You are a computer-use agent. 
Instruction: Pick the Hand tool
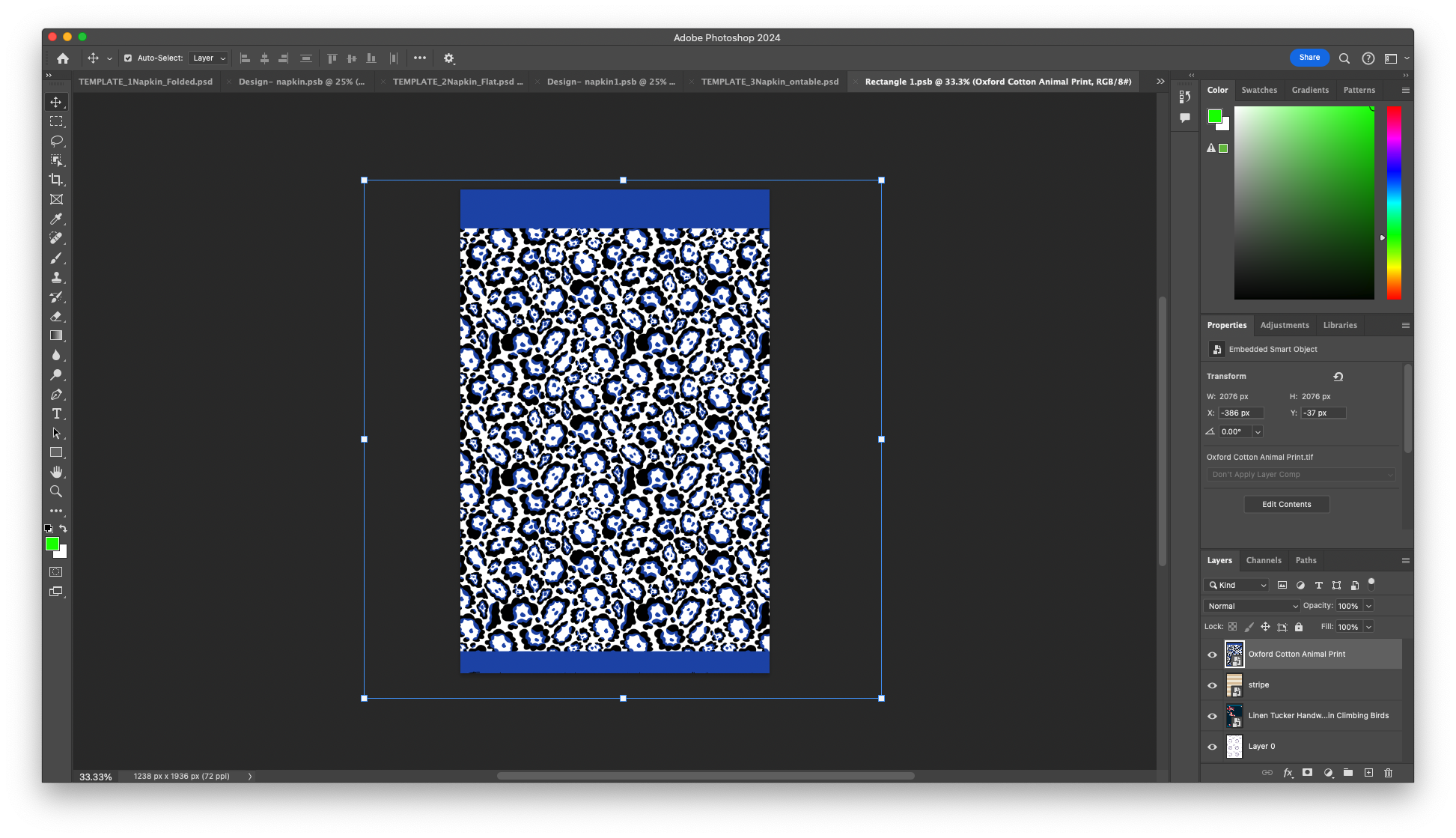(56, 472)
